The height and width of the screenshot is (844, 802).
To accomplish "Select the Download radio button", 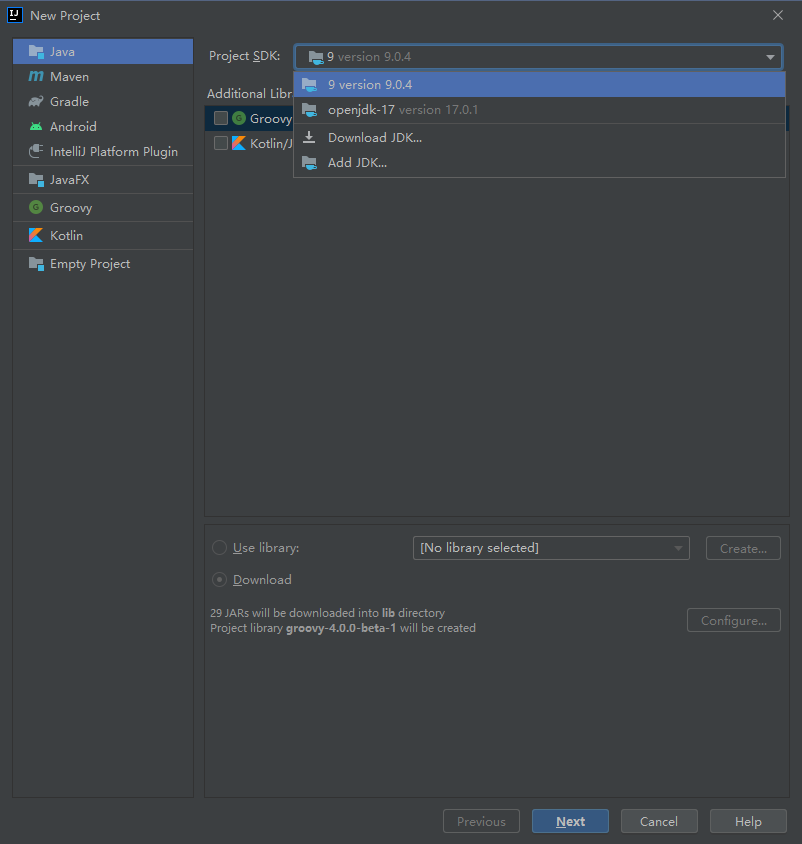I will [x=219, y=579].
